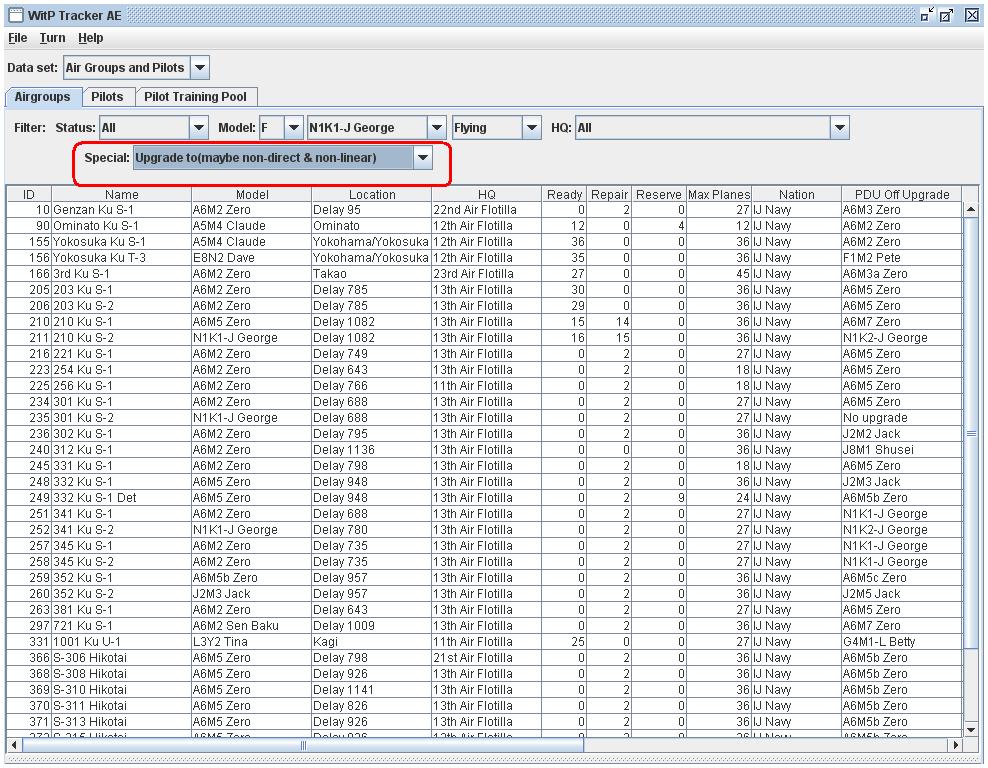
Task: Expand the Special upgrade filter dropdown
Action: coord(423,158)
